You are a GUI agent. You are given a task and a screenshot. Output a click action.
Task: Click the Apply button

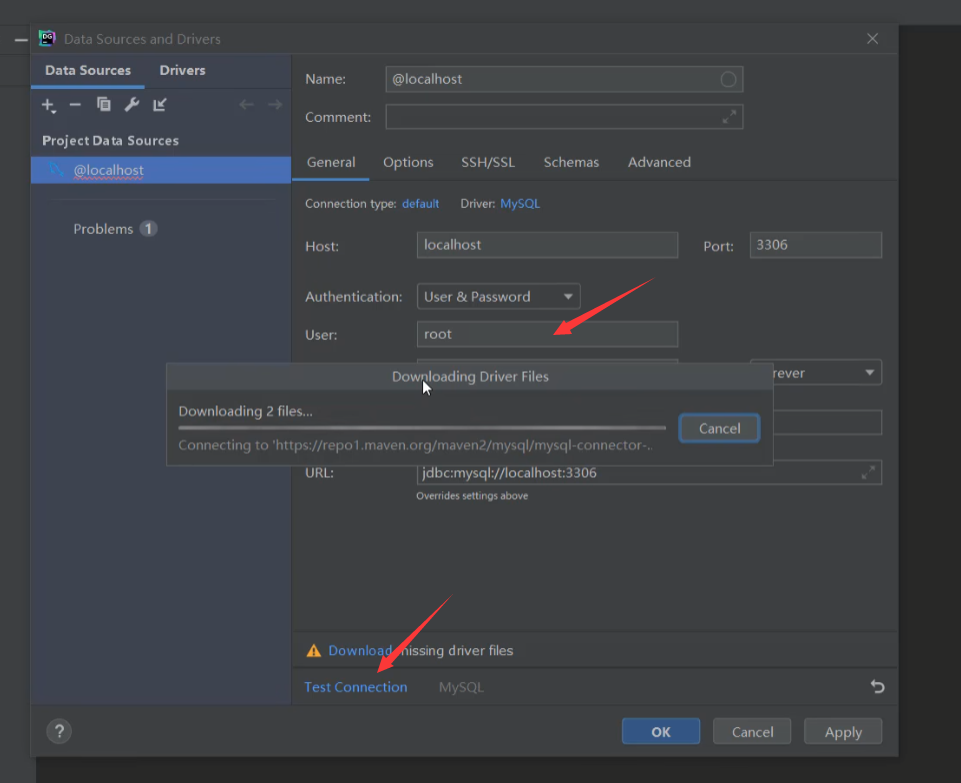point(843,732)
